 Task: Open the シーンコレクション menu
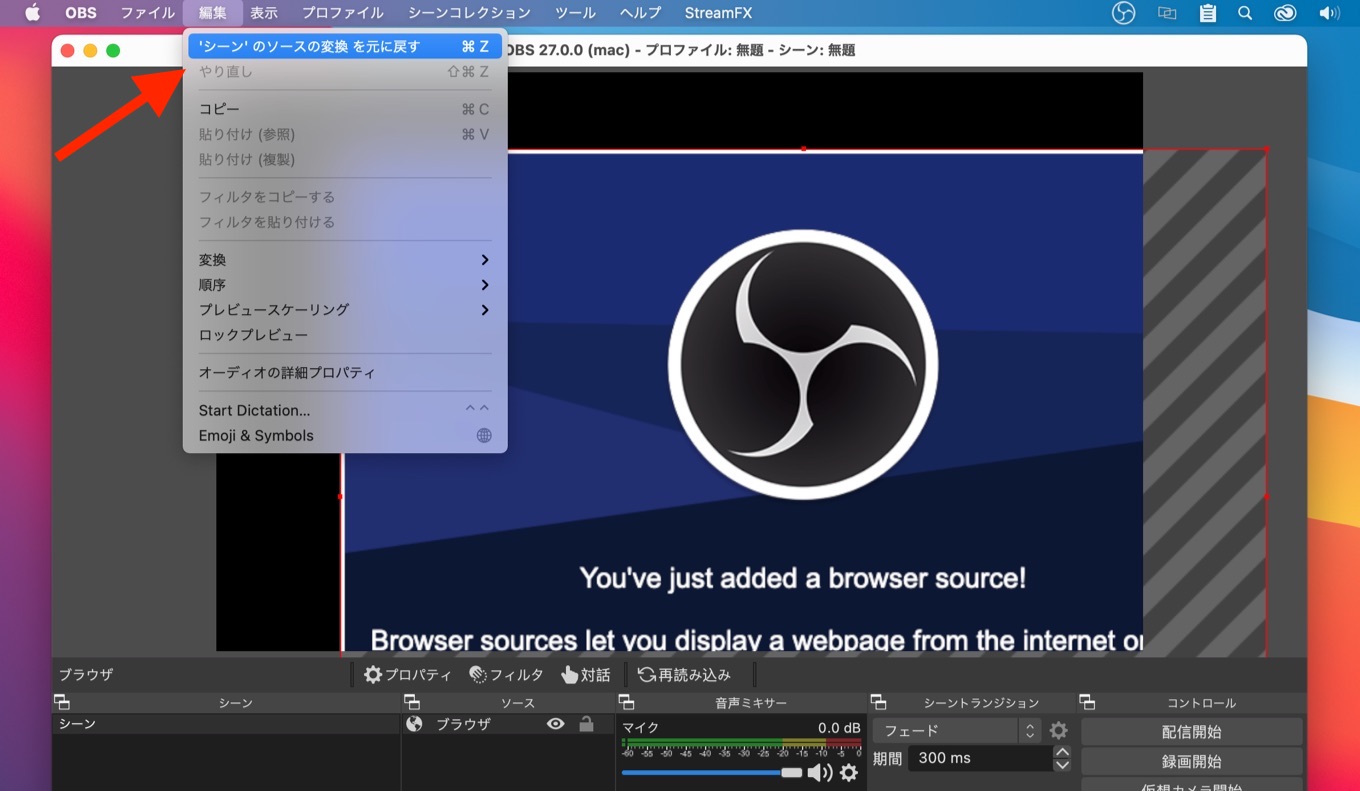pos(470,13)
